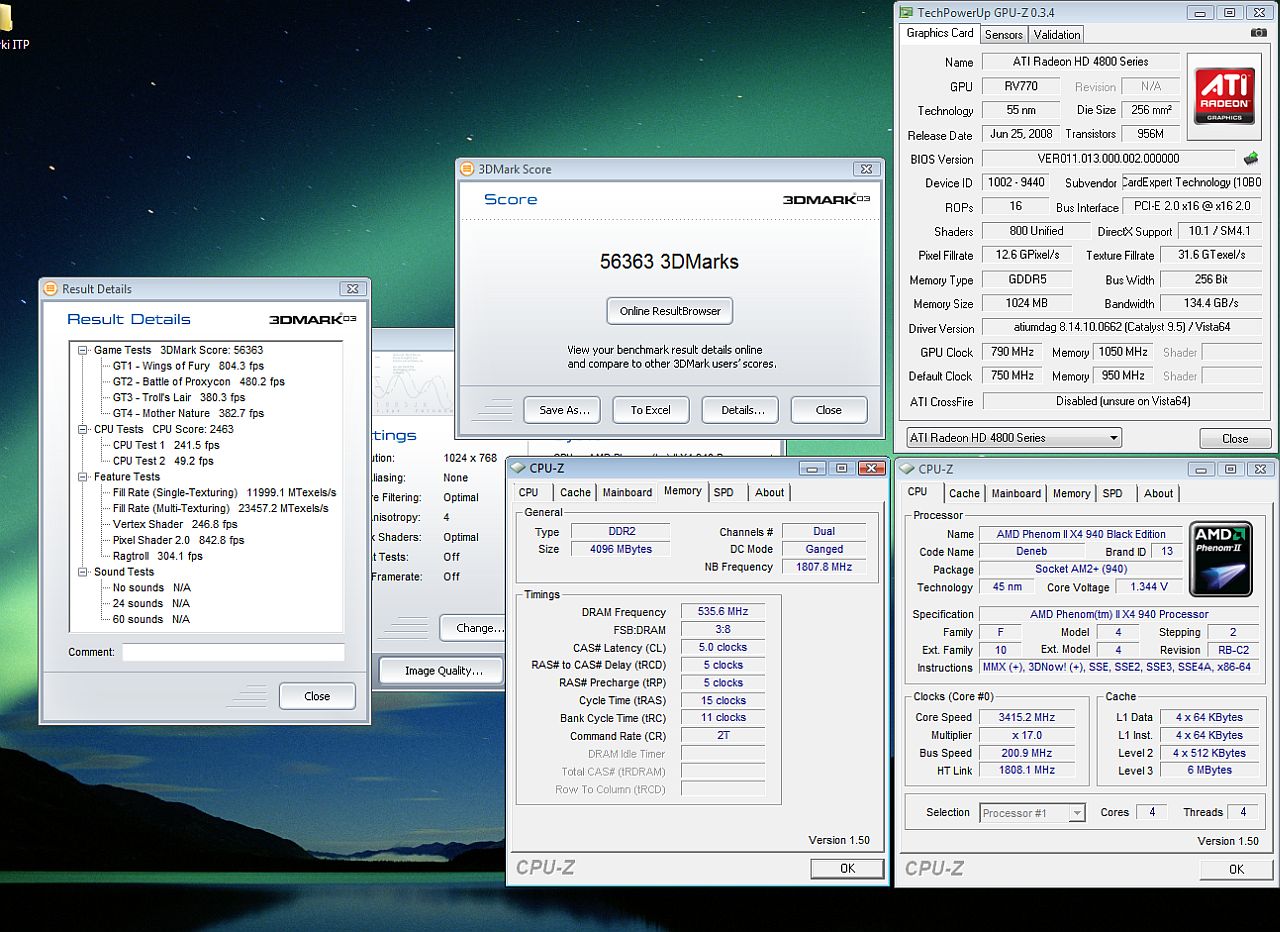Viewport: 1280px width, 932px height.
Task: Select GT3 - Troll's Lair result row
Action: point(179,398)
